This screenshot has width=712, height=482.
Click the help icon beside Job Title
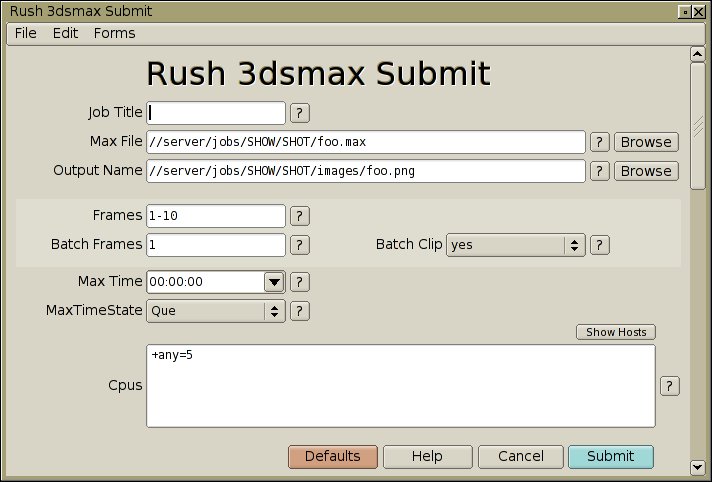[299, 113]
